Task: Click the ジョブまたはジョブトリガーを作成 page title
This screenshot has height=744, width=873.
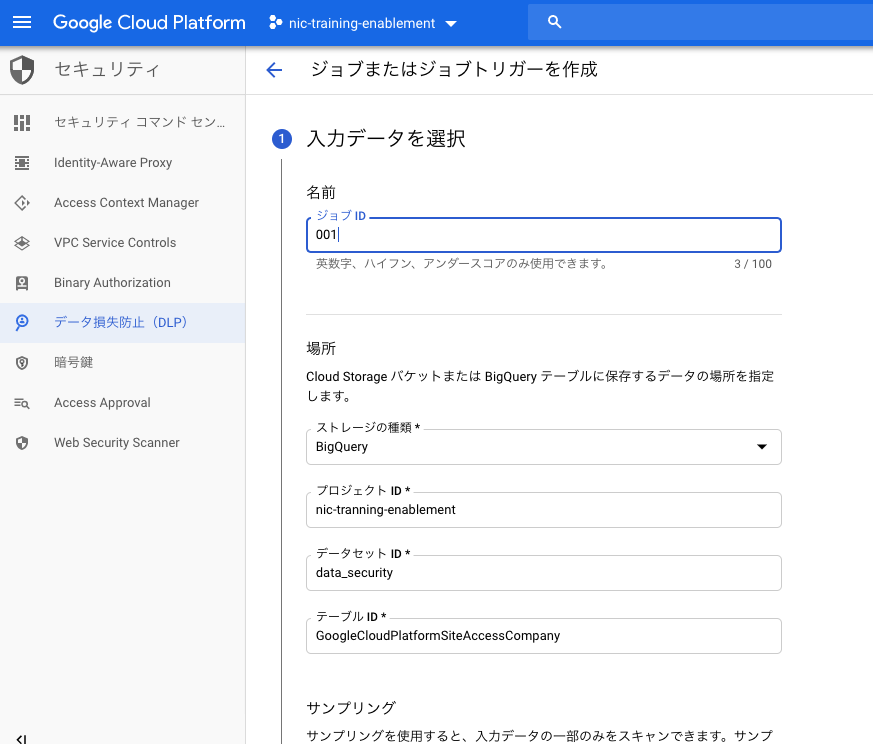Action: point(454,70)
